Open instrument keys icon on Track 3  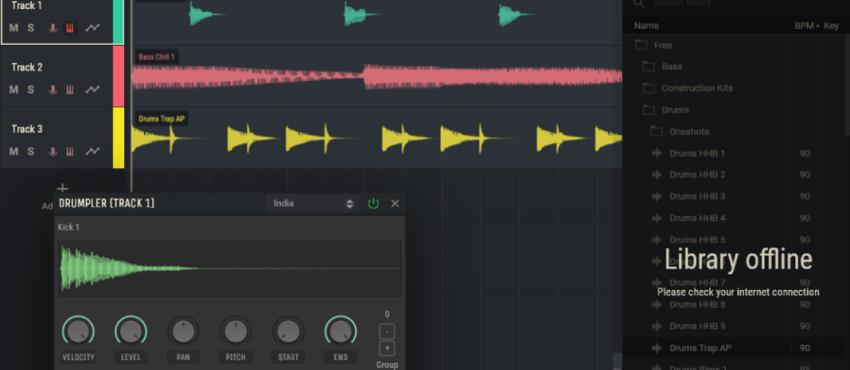click(70, 151)
